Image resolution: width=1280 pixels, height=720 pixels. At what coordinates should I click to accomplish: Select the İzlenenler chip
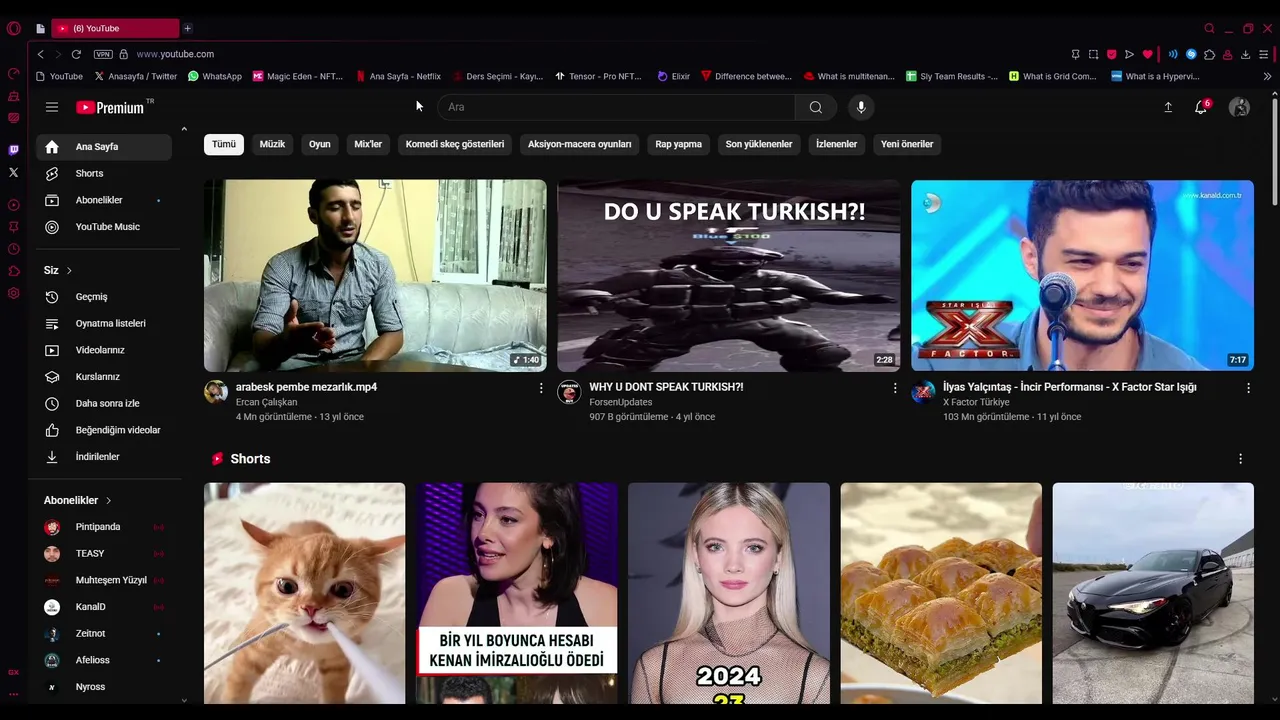(836, 144)
